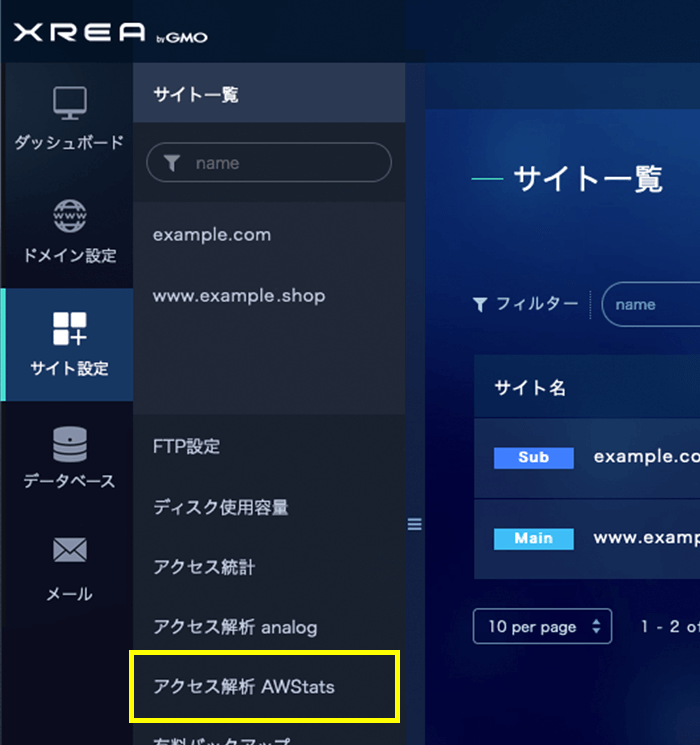Click the mail envelope icon
Image resolution: width=700 pixels, height=745 pixels.
(x=69, y=550)
